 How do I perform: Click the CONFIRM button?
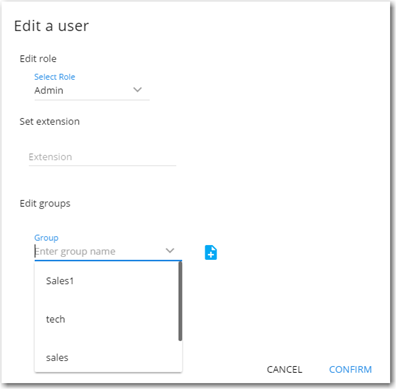(x=350, y=369)
